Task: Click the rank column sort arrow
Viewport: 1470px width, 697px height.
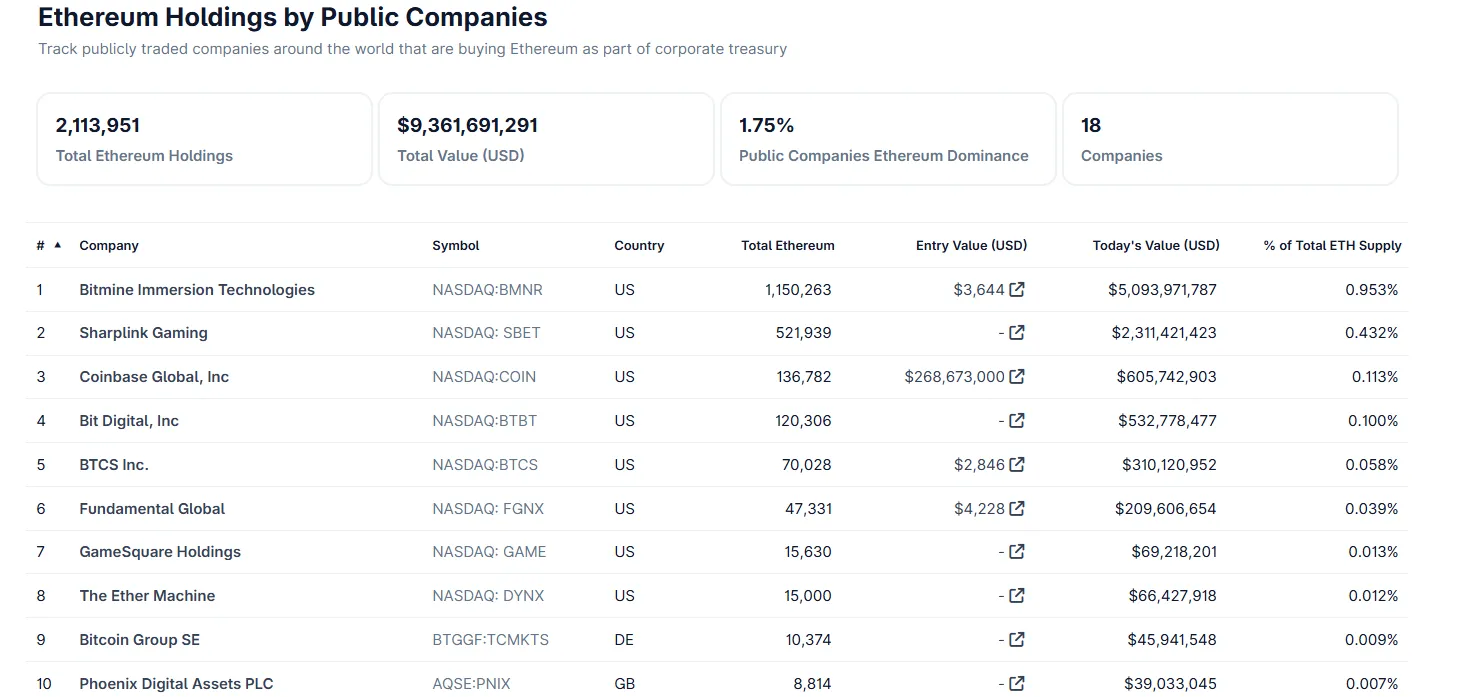Action: (57, 245)
